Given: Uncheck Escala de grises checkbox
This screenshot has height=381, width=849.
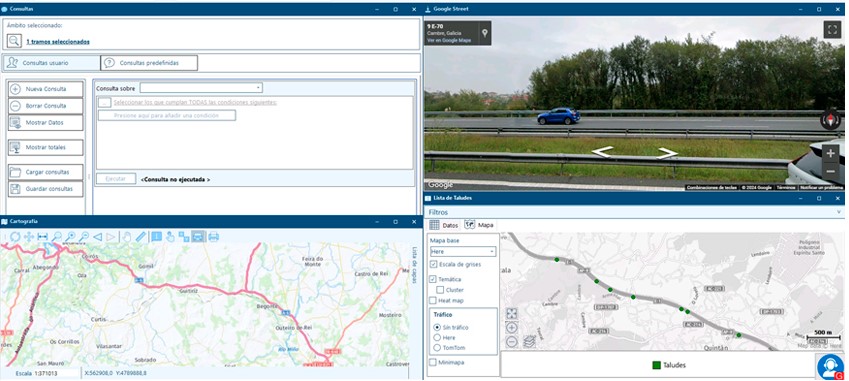Looking at the screenshot, I should pos(433,264).
